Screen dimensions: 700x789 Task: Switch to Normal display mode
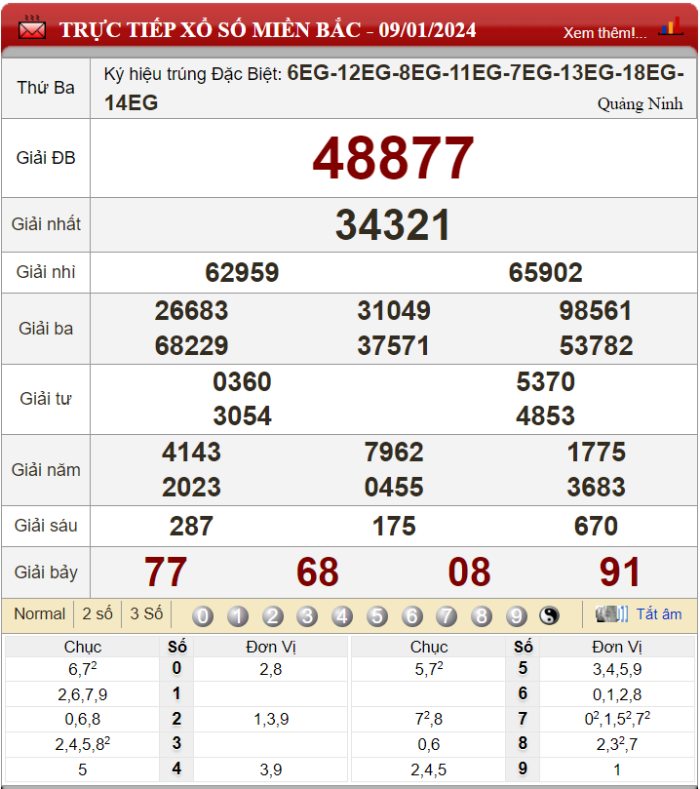(40, 614)
